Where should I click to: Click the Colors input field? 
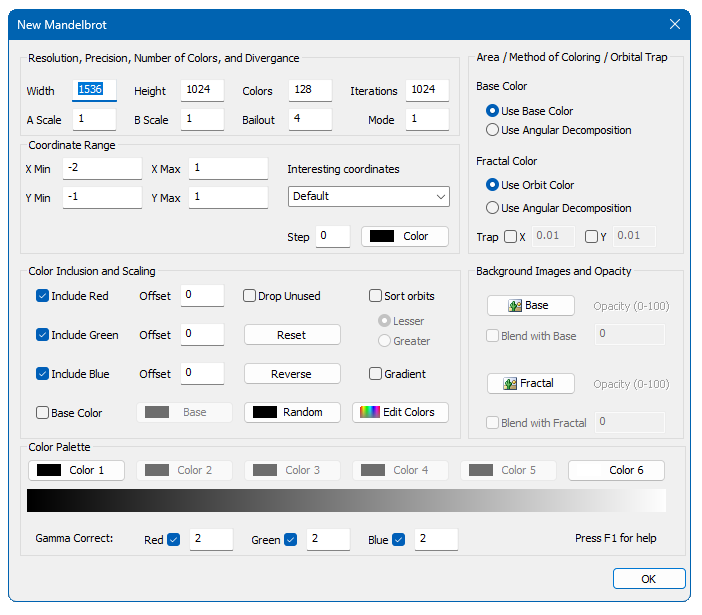click(310, 90)
